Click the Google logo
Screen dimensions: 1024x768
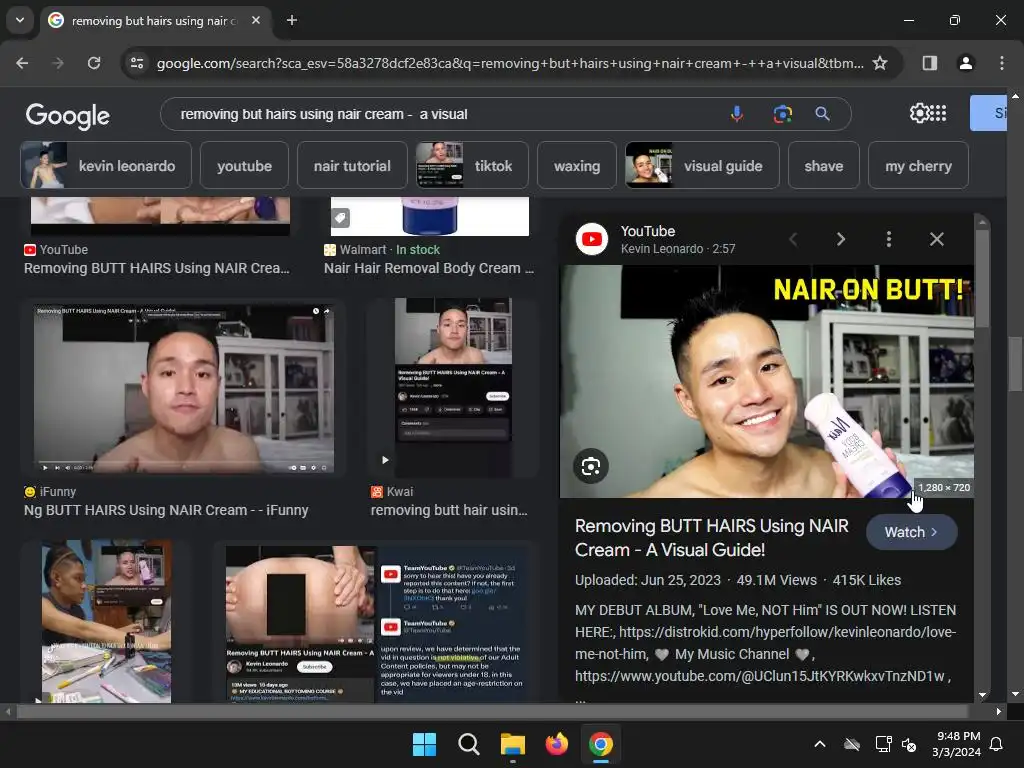click(x=68, y=116)
